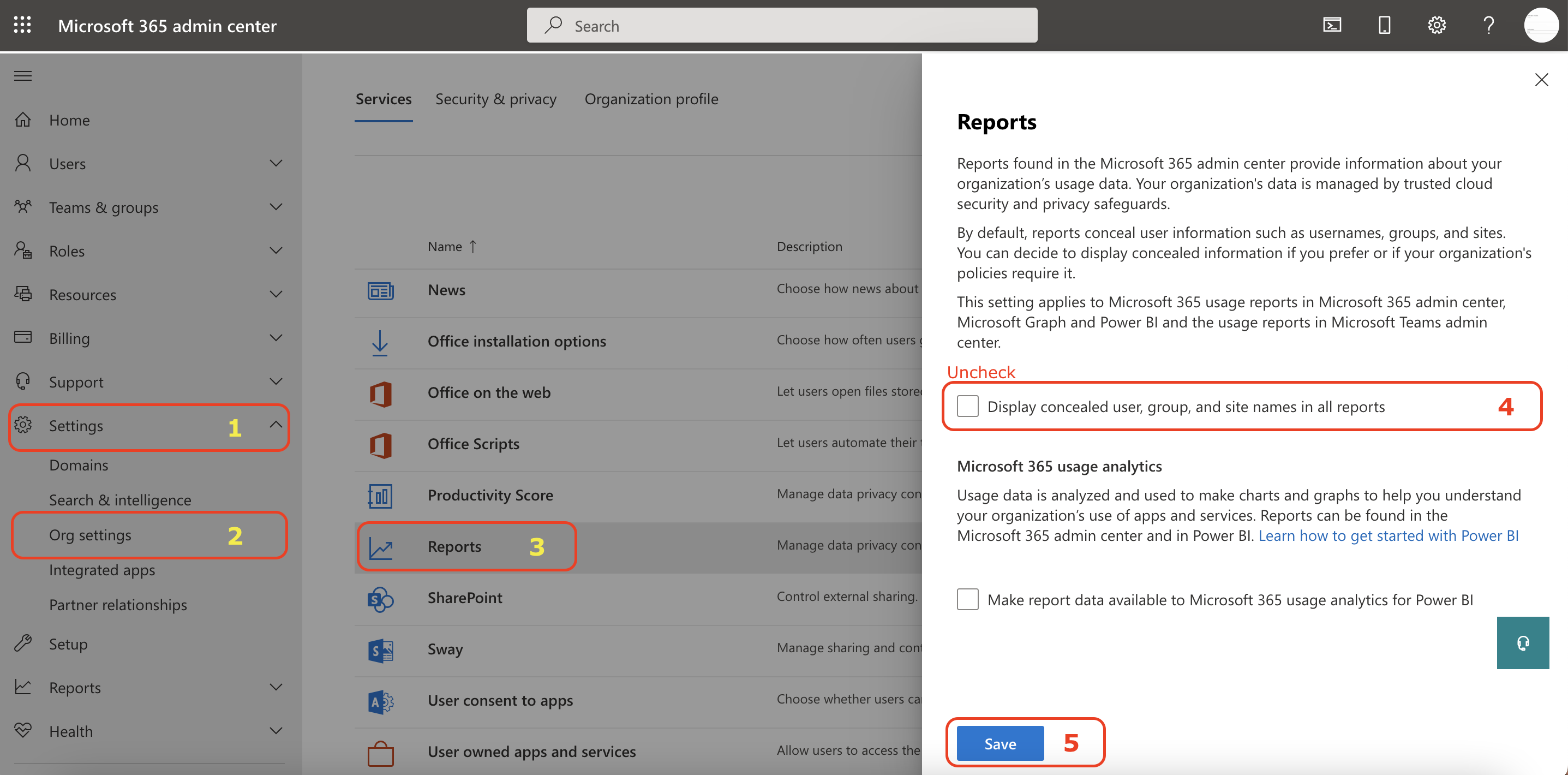Screen dimensions: 1568x775
Task: Click the mobile app icon in the header
Action: coord(1384,25)
